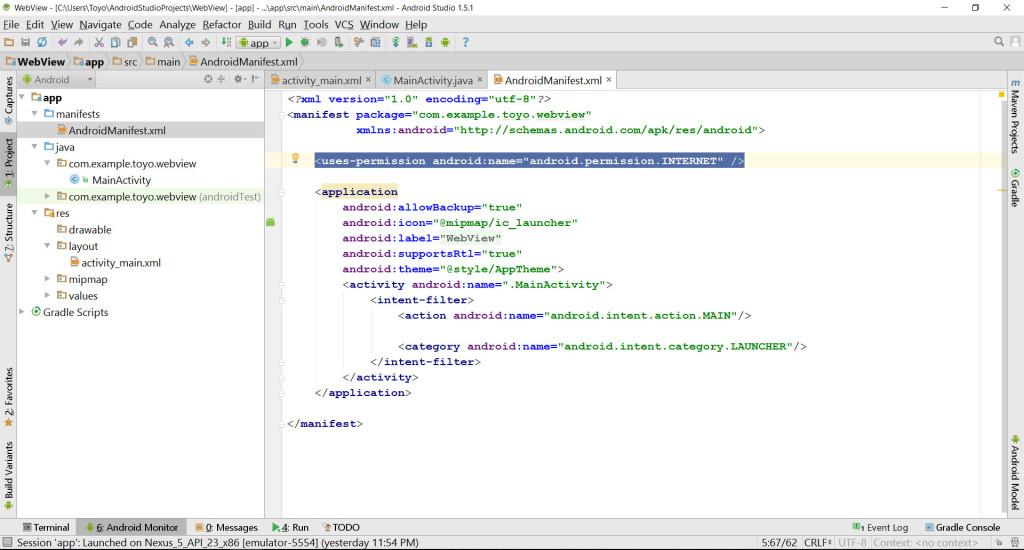Click the Redo arrow icon
This screenshot has width=1024, height=550.
(78, 42)
